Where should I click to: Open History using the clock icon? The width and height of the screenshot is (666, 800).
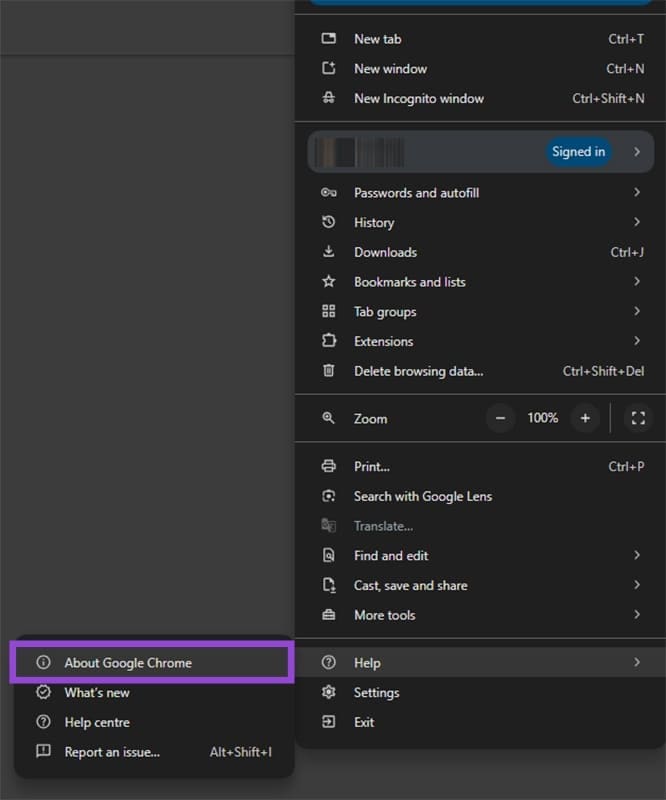[x=330, y=222]
